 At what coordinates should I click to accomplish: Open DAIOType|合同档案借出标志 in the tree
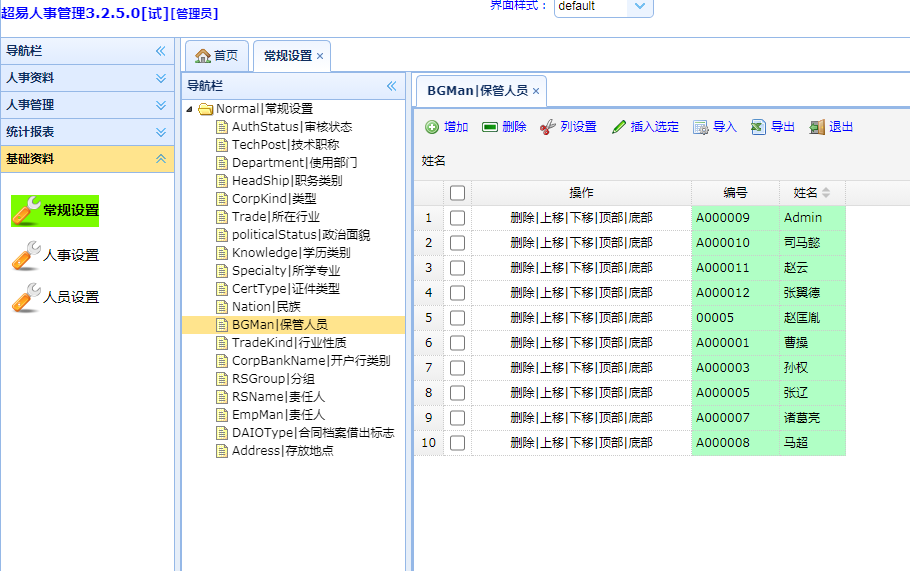click(313, 433)
